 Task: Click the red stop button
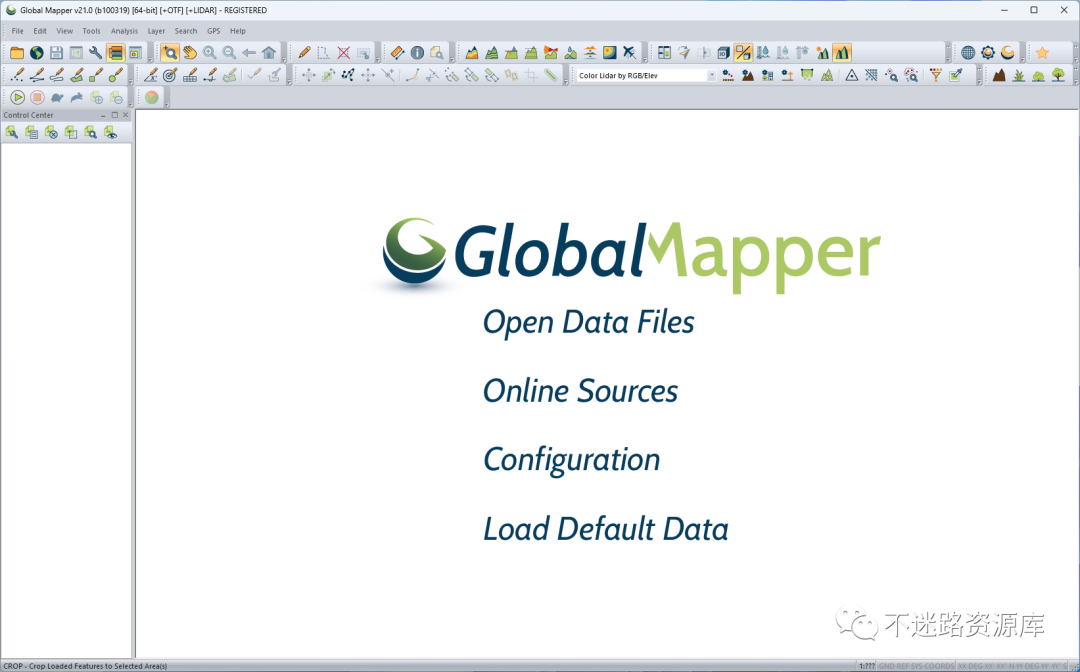tap(37, 98)
